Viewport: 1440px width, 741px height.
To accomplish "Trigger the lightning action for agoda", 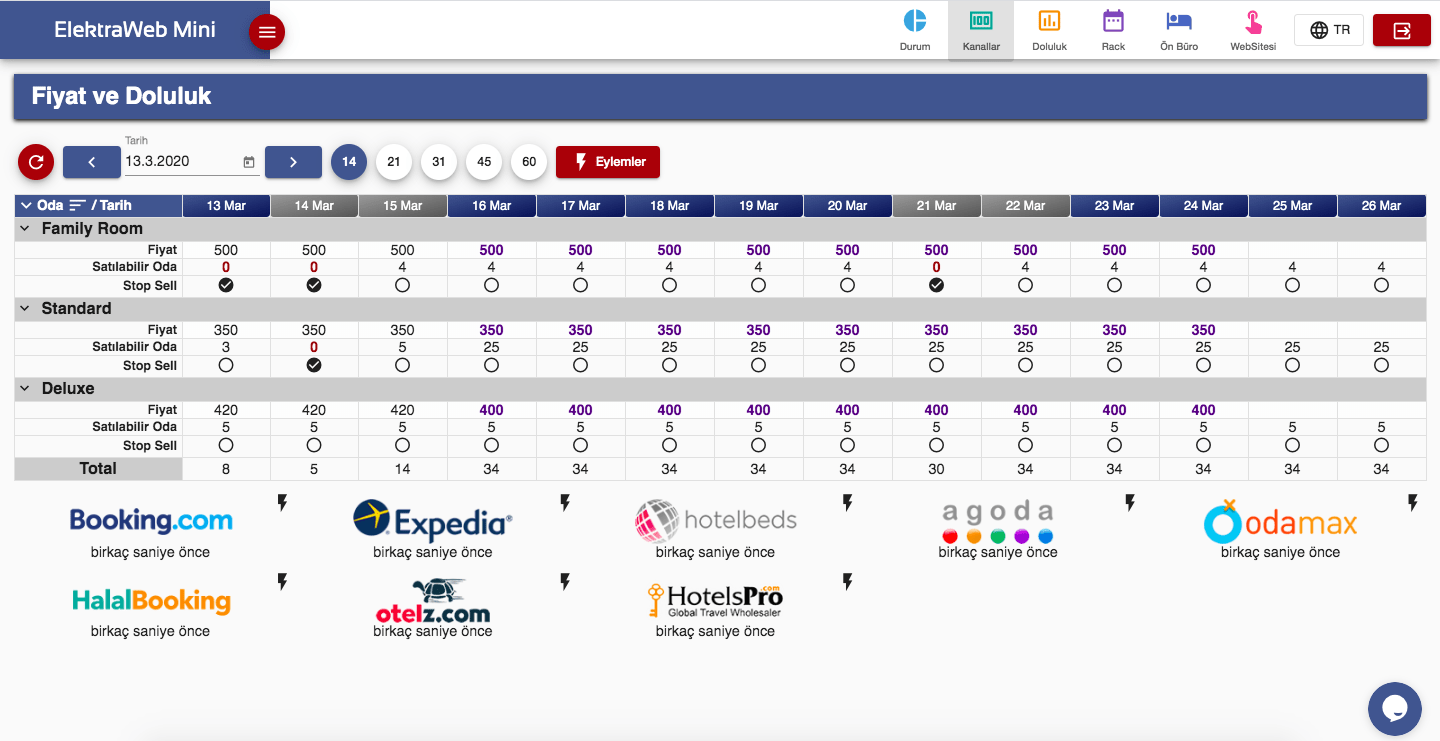I will pyautogui.click(x=1130, y=502).
